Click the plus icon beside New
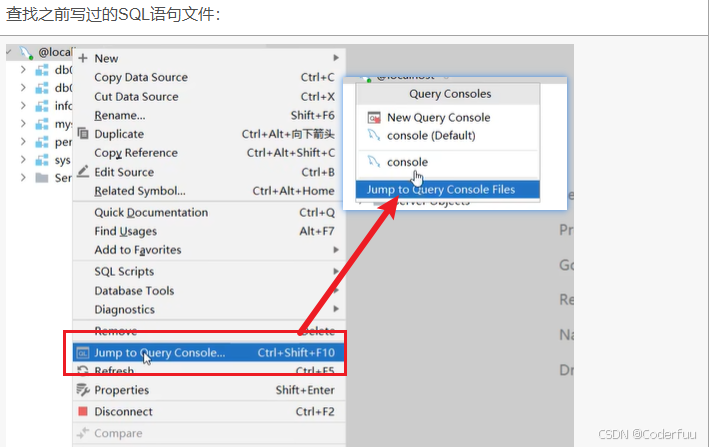Screen dimensions: 710x447 pyautogui.click(x=83, y=58)
